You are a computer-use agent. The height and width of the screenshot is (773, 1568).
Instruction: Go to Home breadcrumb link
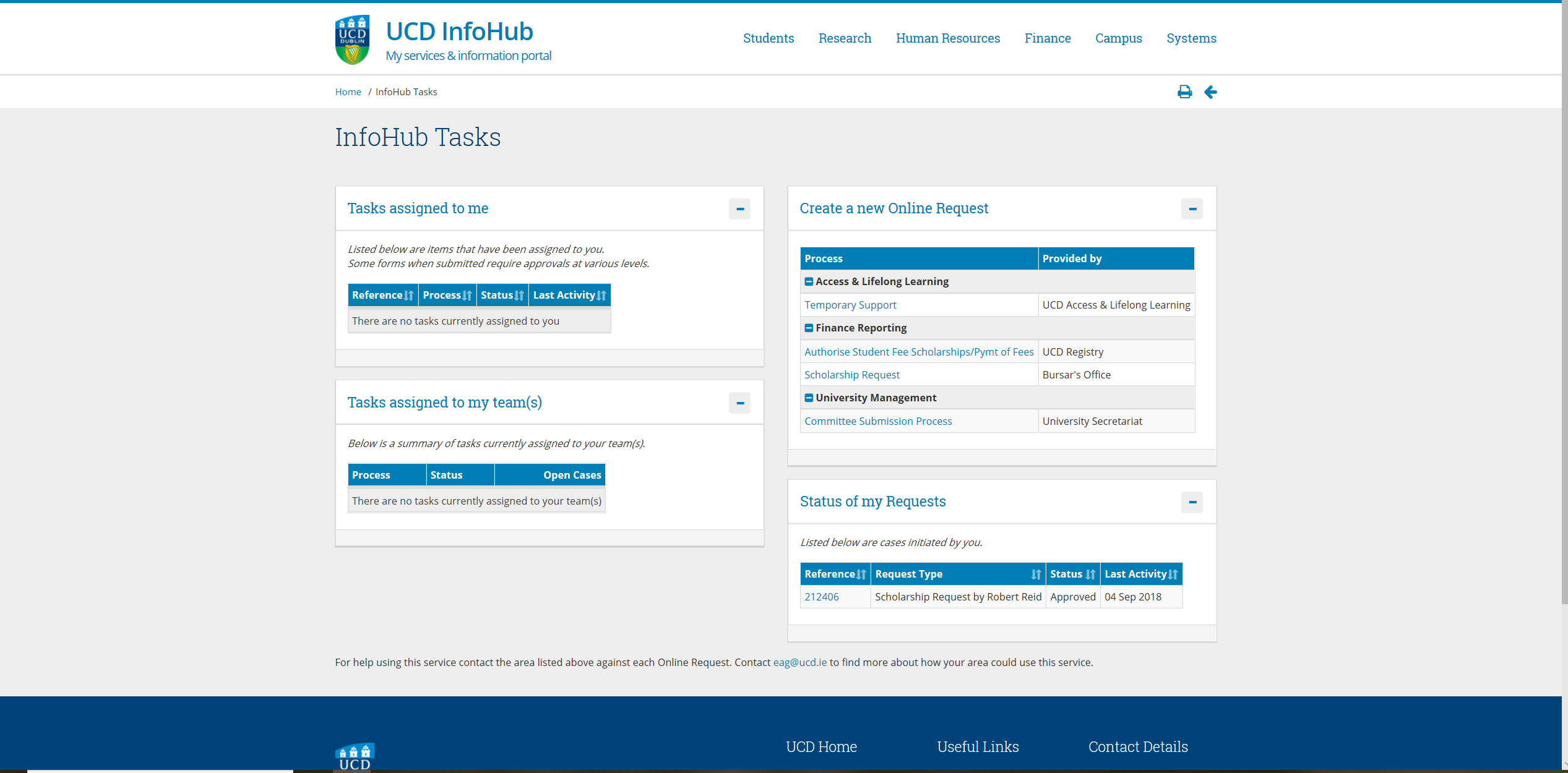pyautogui.click(x=348, y=92)
